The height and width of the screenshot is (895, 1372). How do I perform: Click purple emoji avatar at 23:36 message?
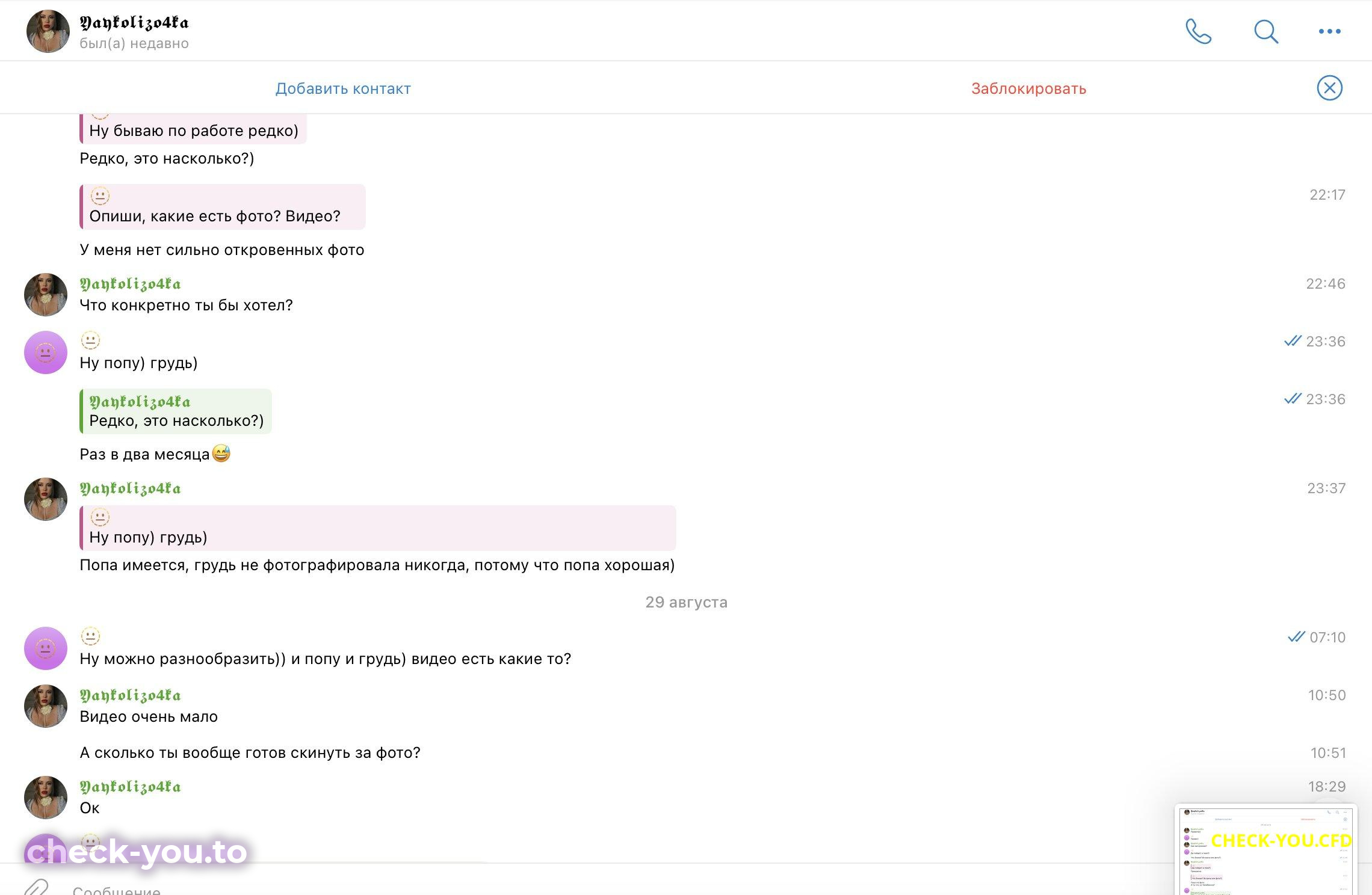[x=46, y=352]
